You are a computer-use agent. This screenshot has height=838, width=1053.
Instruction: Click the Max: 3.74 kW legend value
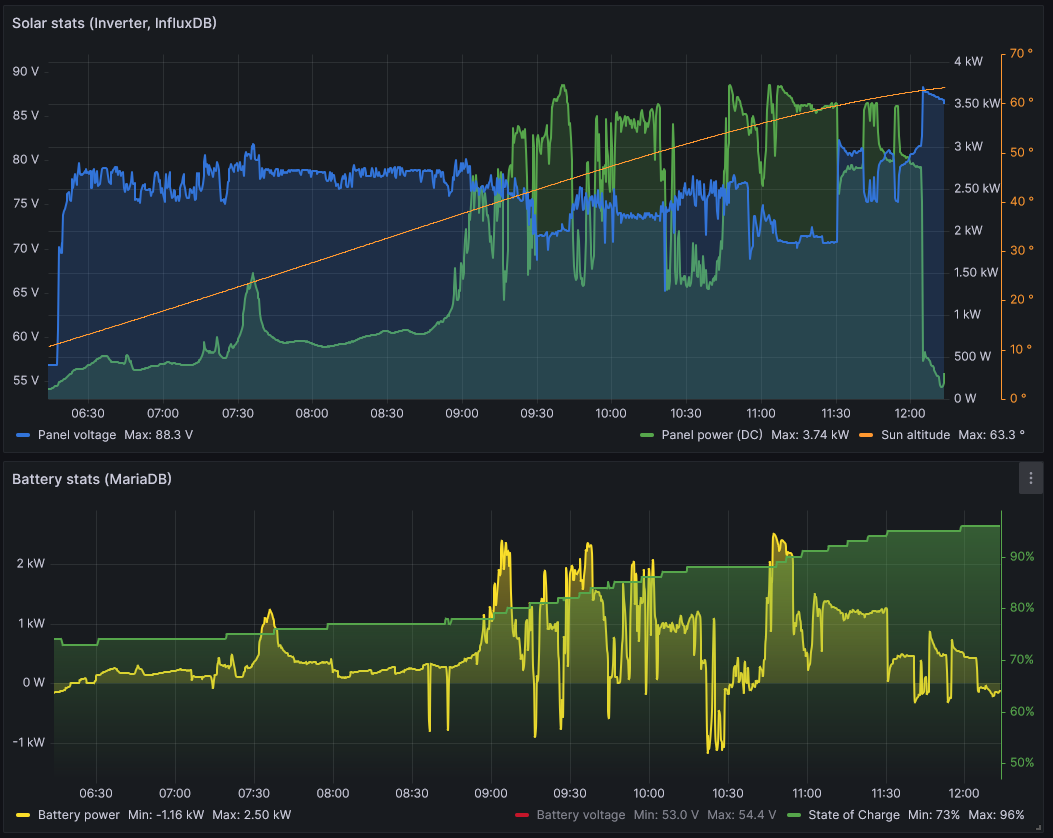pos(810,435)
